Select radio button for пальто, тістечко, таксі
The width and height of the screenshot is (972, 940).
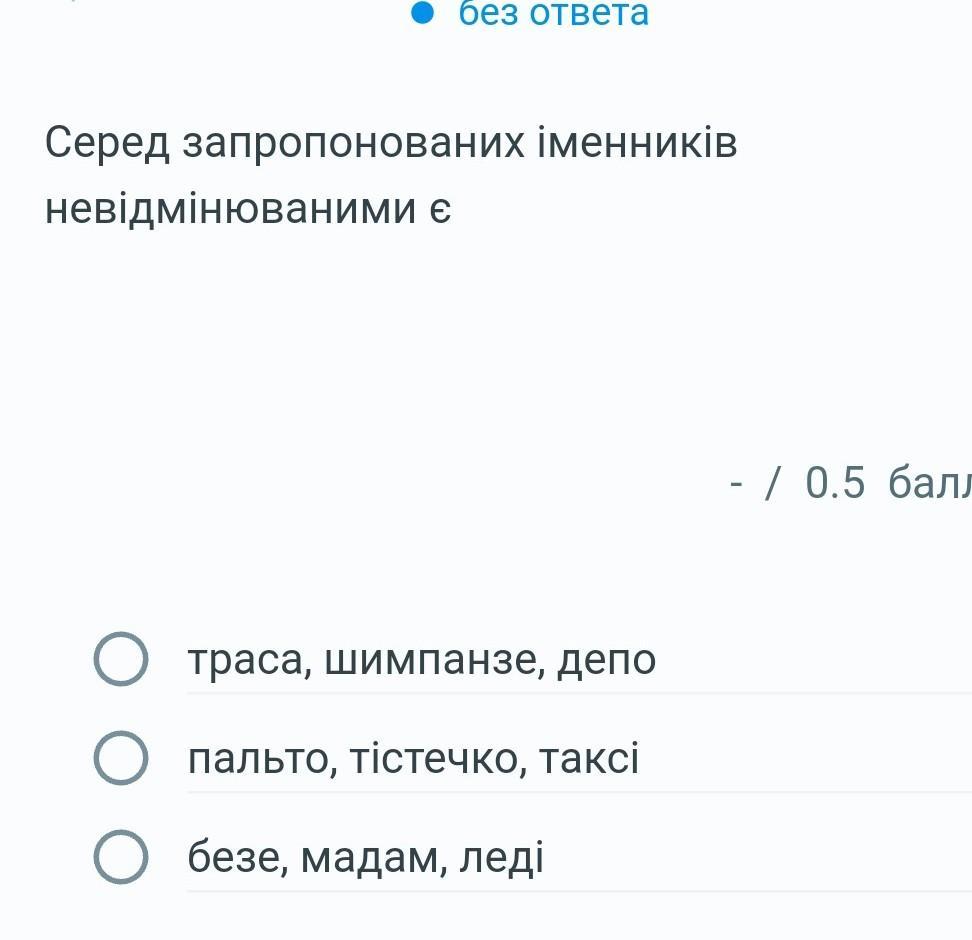tap(121, 758)
